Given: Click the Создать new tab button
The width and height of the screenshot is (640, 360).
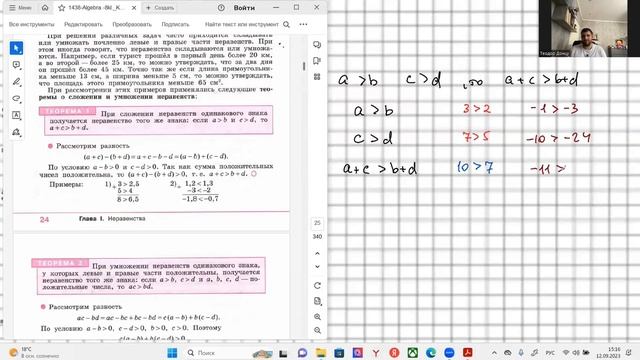Looking at the screenshot, I should (160, 8).
